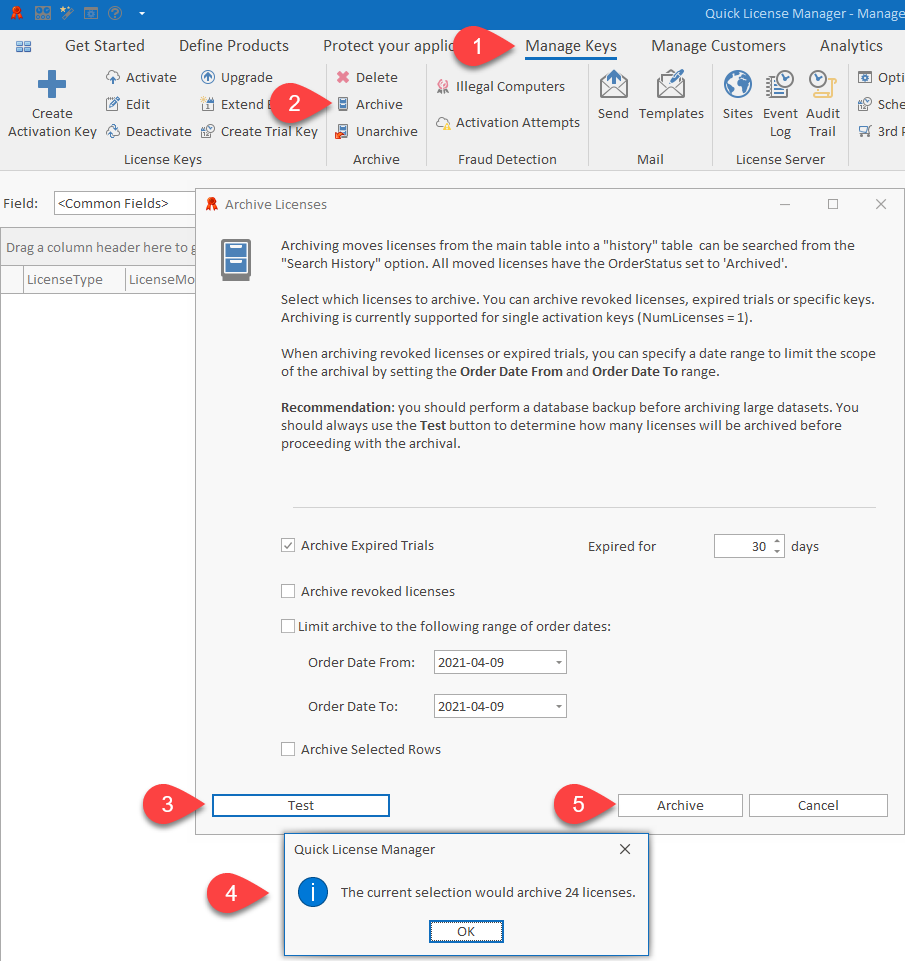Open Order Date From dropdown
The image size is (905, 961).
point(559,663)
